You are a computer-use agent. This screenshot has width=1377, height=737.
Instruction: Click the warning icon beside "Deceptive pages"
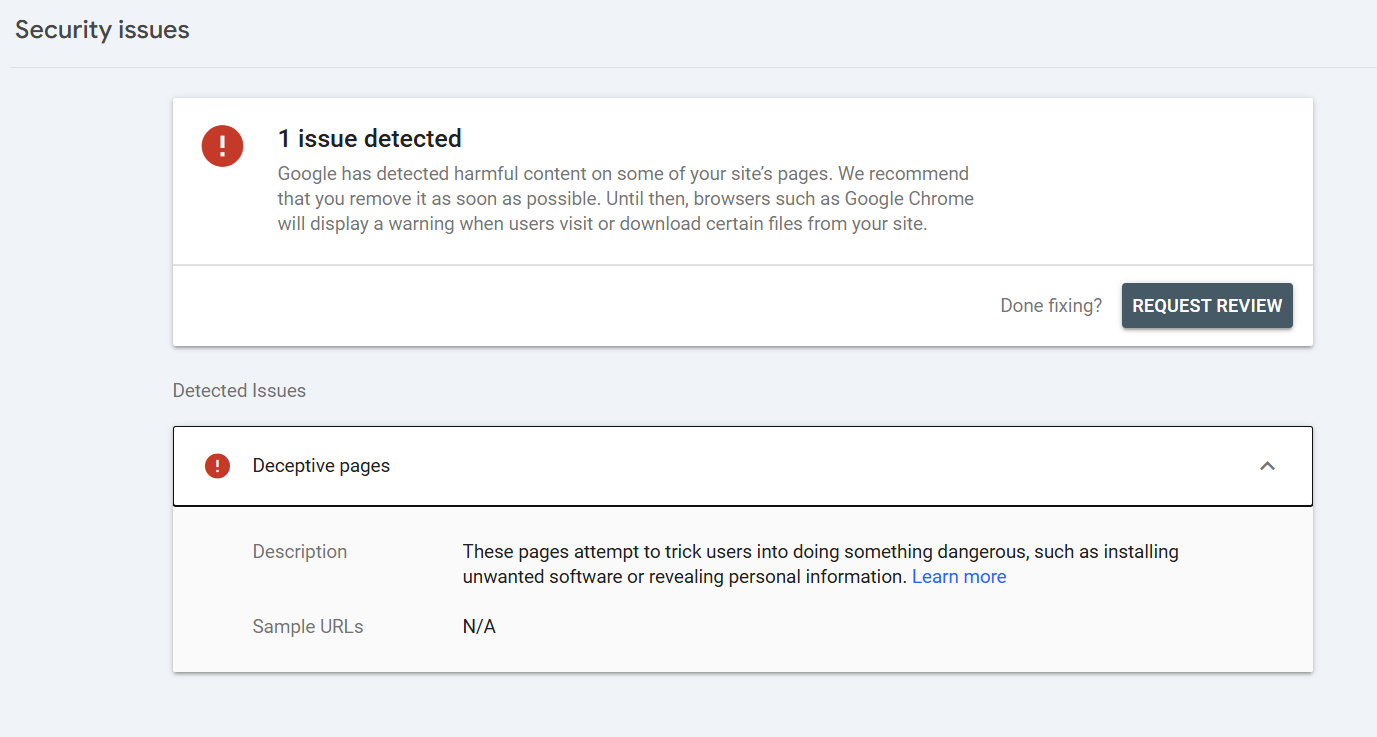217,466
